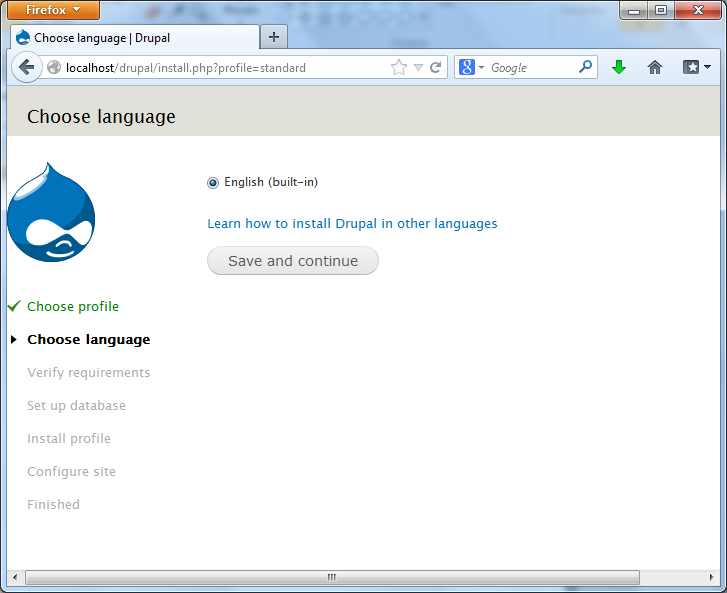Open the Firefox application menu

[53, 10]
